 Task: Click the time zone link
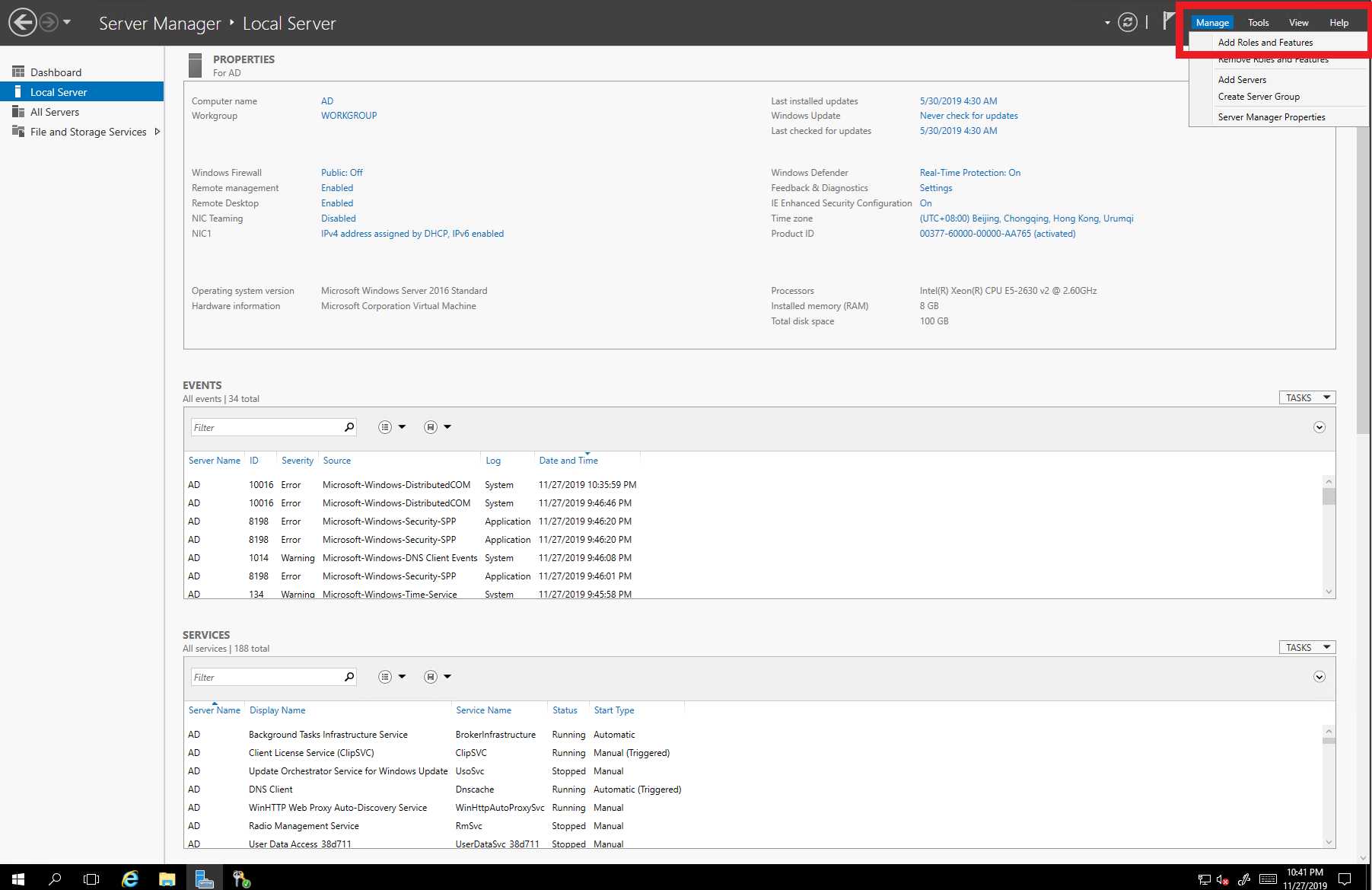(x=1026, y=219)
